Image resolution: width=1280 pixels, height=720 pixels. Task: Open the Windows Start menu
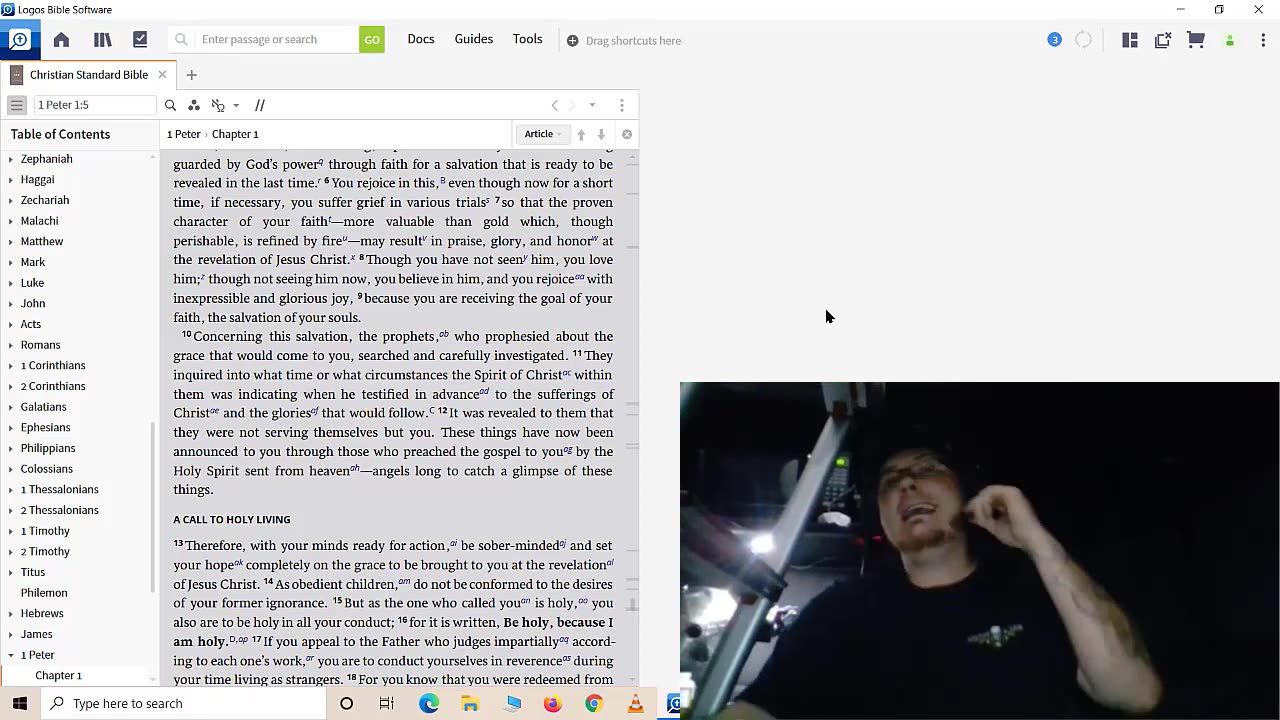pyautogui.click(x=20, y=703)
